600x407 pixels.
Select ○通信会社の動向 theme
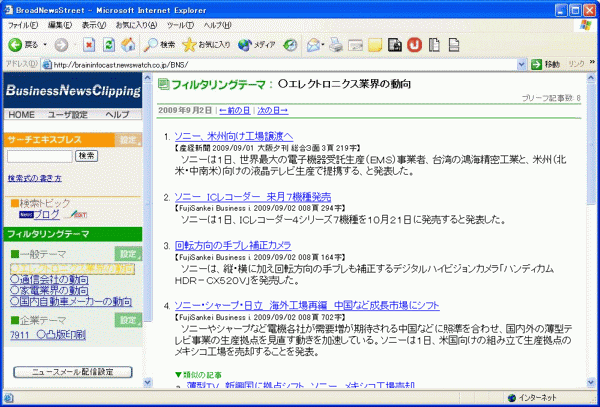(x=49, y=280)
